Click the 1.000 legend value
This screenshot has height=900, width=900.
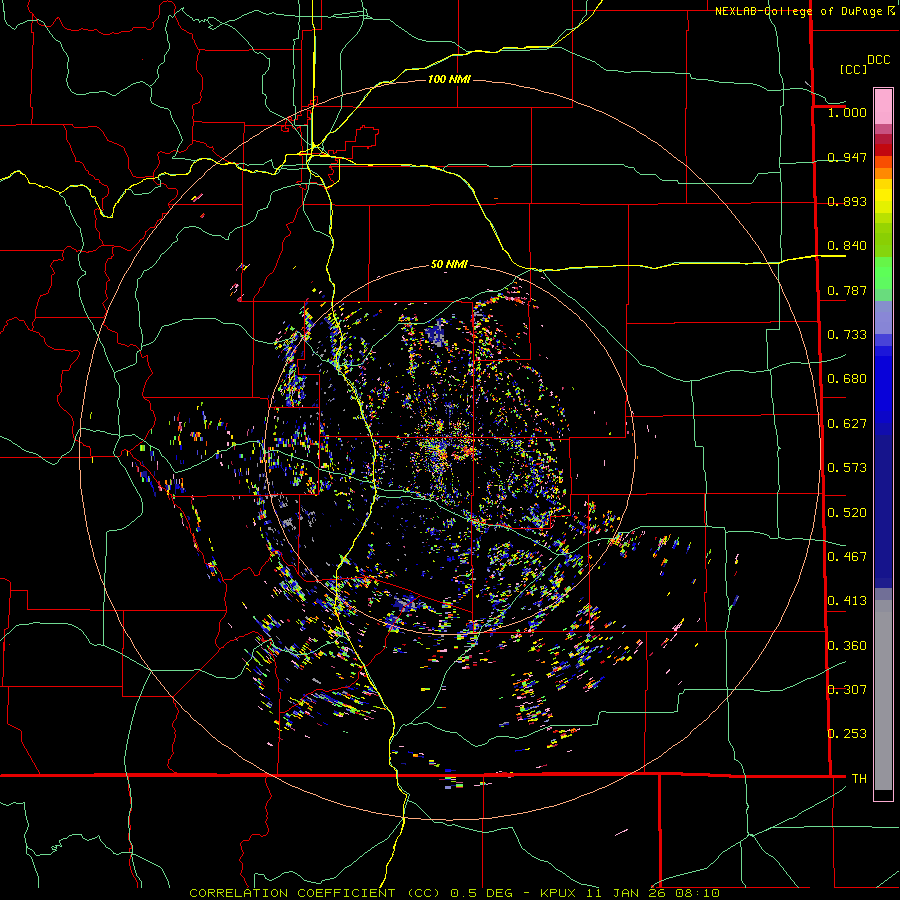click(x=847, y=112)
